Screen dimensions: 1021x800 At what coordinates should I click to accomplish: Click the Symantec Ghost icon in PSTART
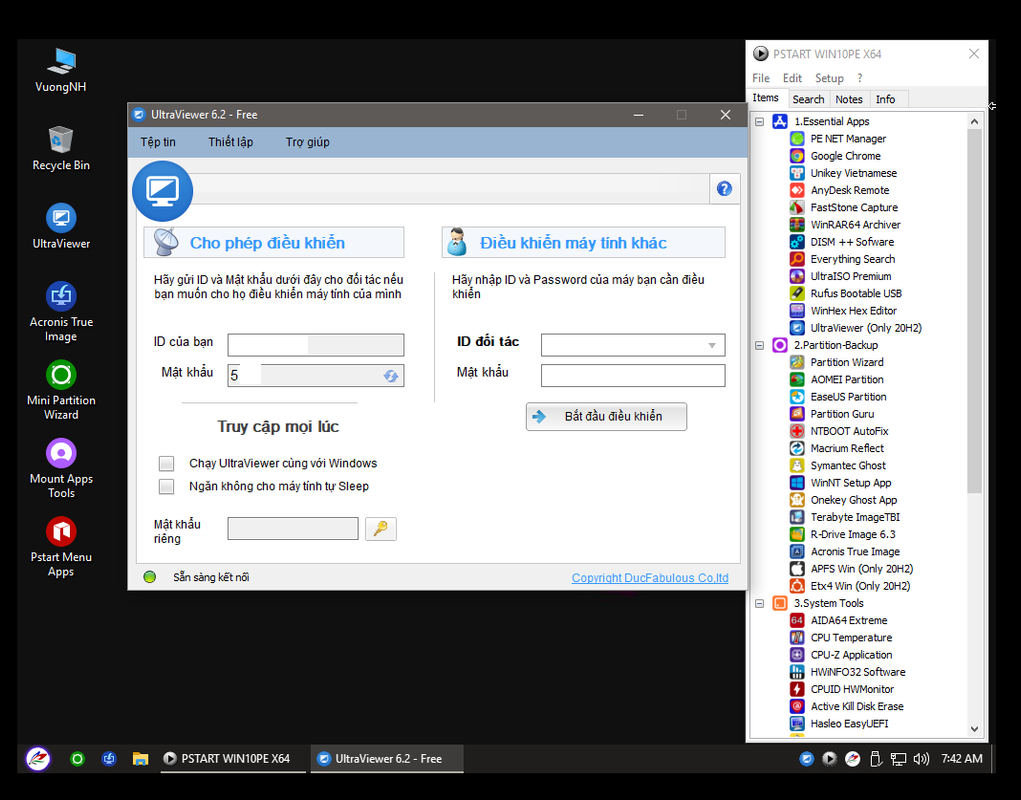click(797, 465)
